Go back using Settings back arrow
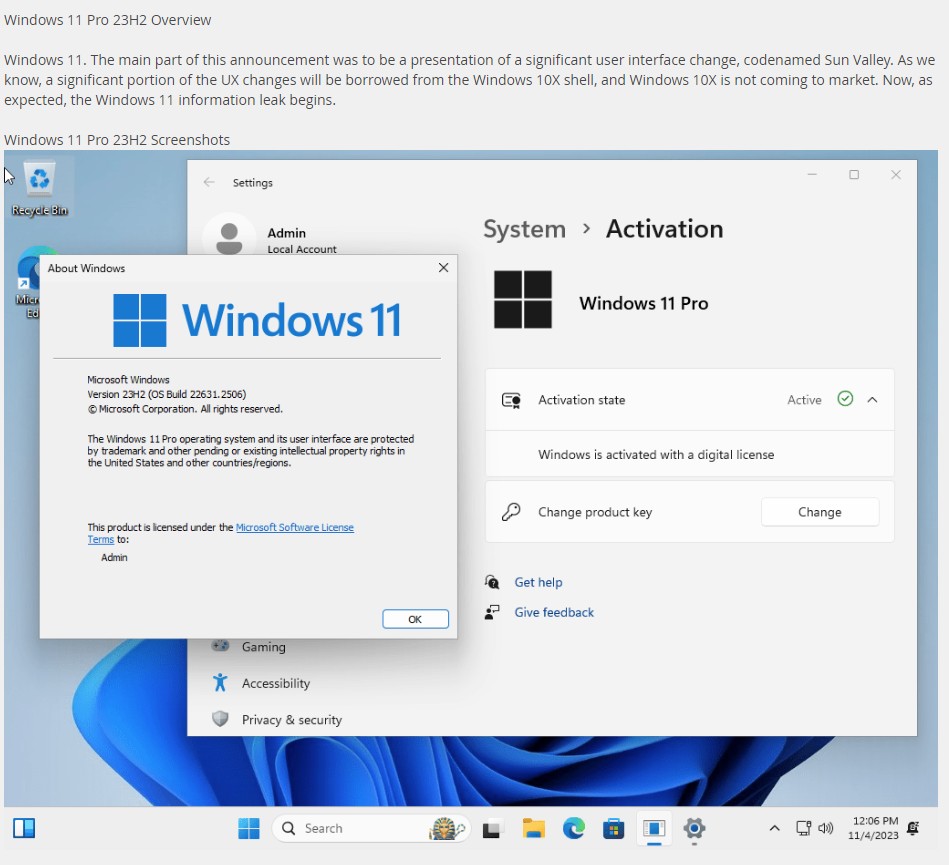The image size is (949, 865). [x=209, y=182]
